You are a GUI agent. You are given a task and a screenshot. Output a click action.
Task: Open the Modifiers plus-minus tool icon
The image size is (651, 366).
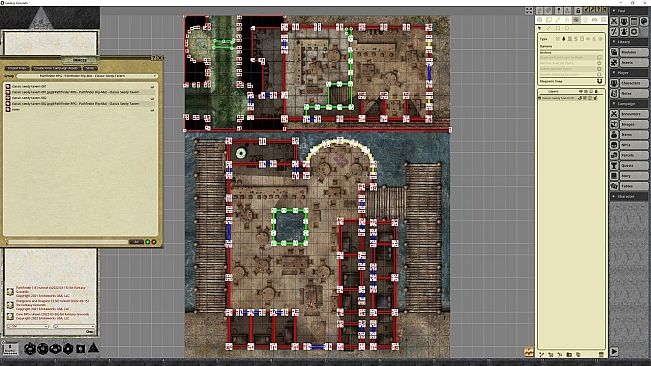pos(614,32)
